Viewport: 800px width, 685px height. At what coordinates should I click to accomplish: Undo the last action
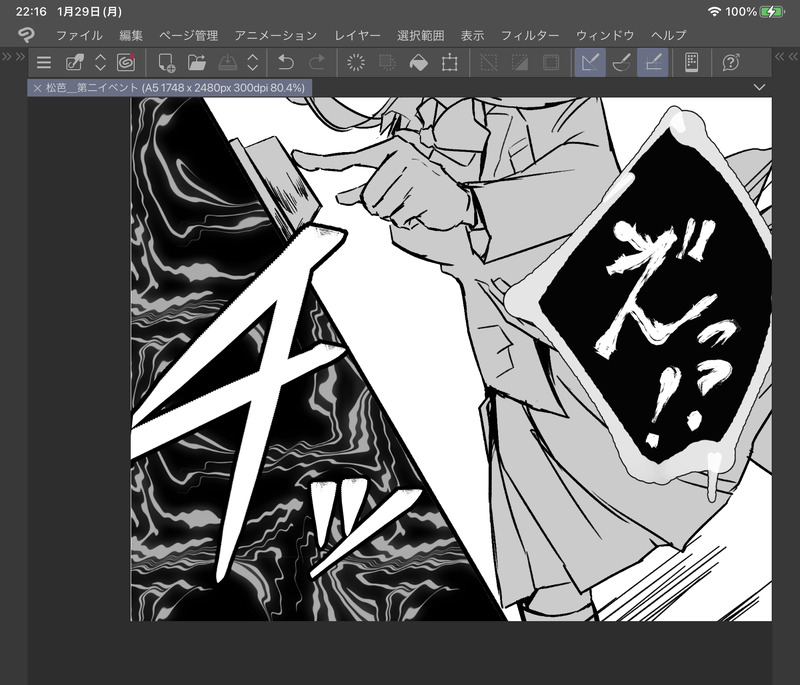[286, 63]
